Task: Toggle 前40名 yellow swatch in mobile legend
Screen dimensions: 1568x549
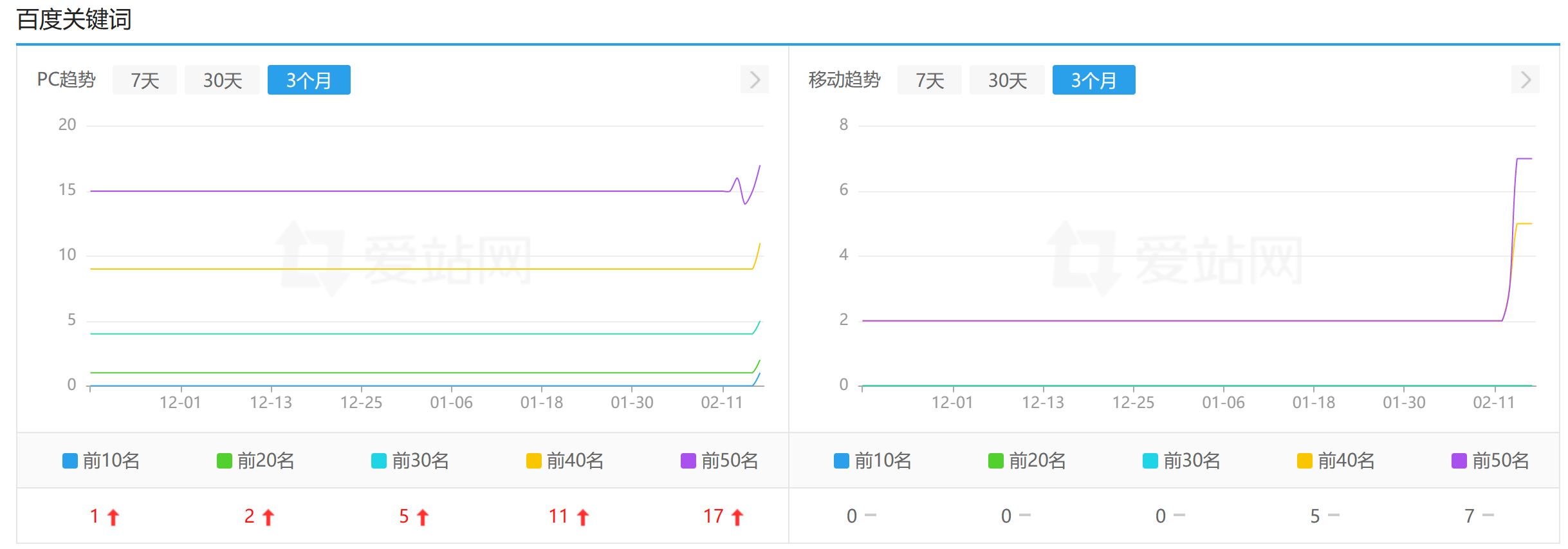Action: tap(1305, 461)
